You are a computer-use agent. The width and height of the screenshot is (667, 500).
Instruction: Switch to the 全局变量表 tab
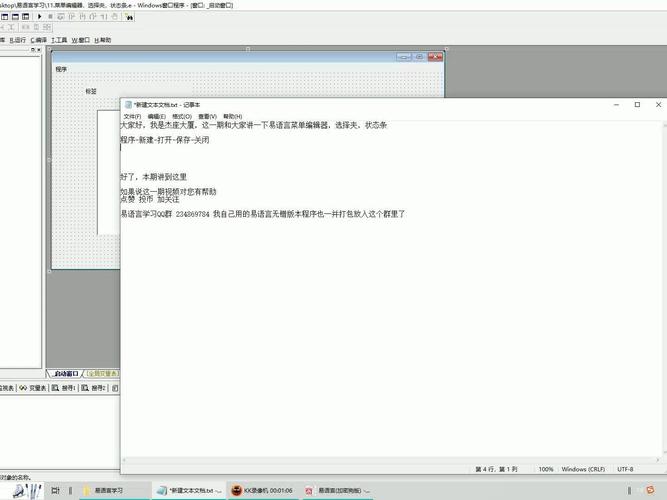coord(103,374)
